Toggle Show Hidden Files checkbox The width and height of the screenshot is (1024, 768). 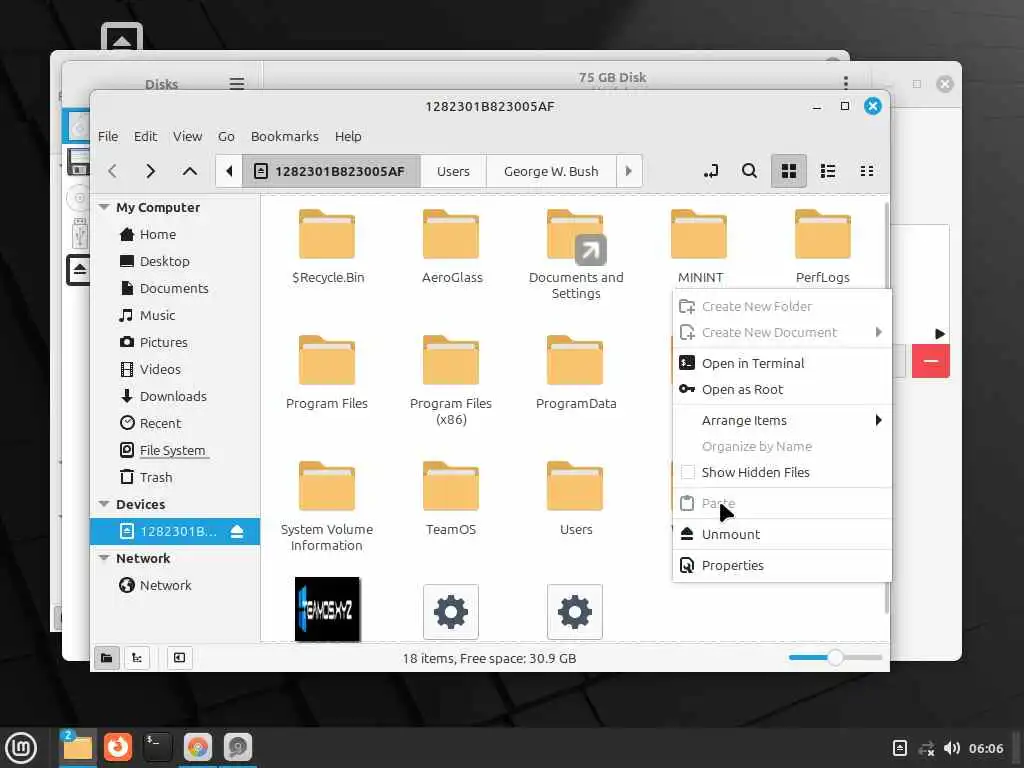coord(688,472)
